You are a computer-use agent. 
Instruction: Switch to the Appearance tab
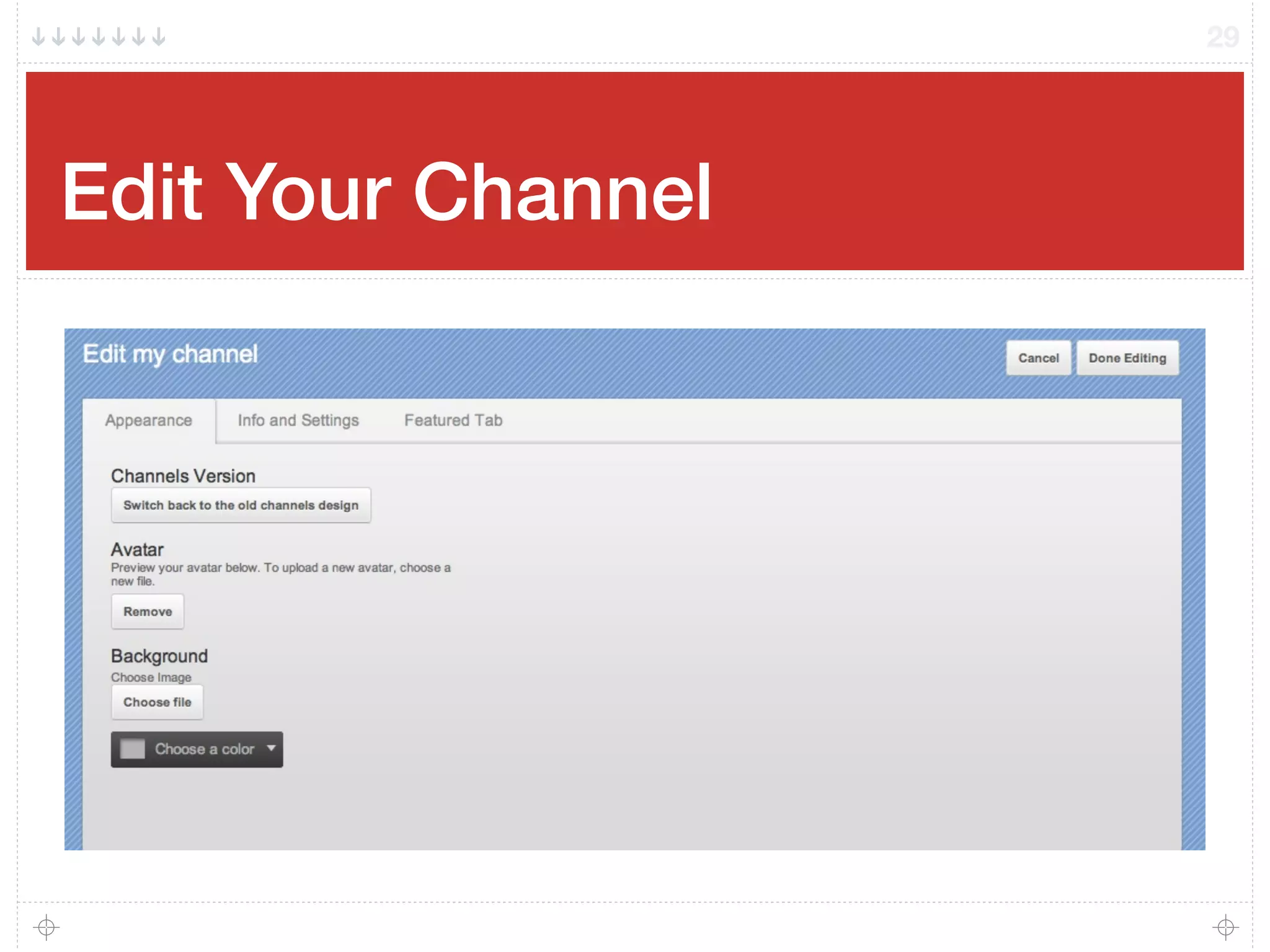[x=149, y=420]
